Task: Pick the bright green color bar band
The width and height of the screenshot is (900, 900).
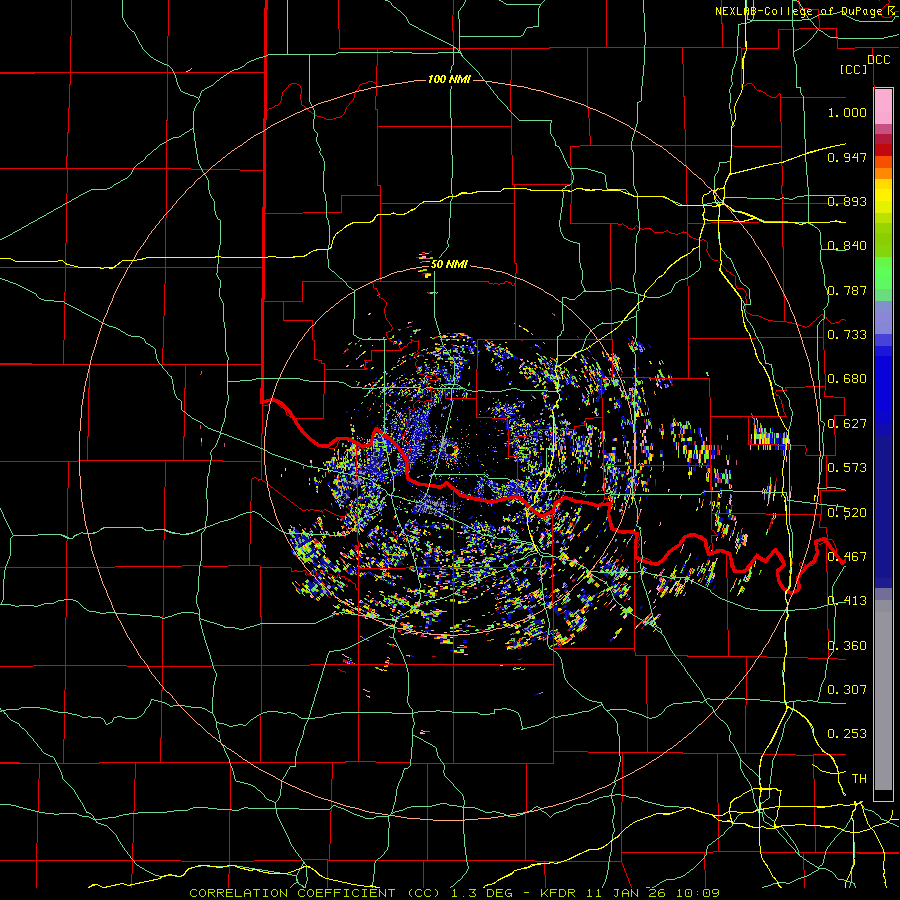Action: [x=883, y=273]
